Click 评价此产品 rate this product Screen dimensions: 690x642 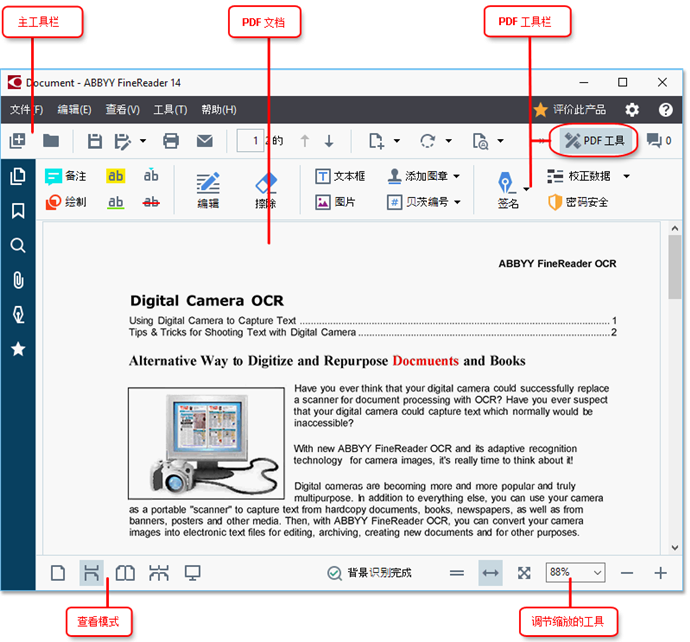click(569, 110)
